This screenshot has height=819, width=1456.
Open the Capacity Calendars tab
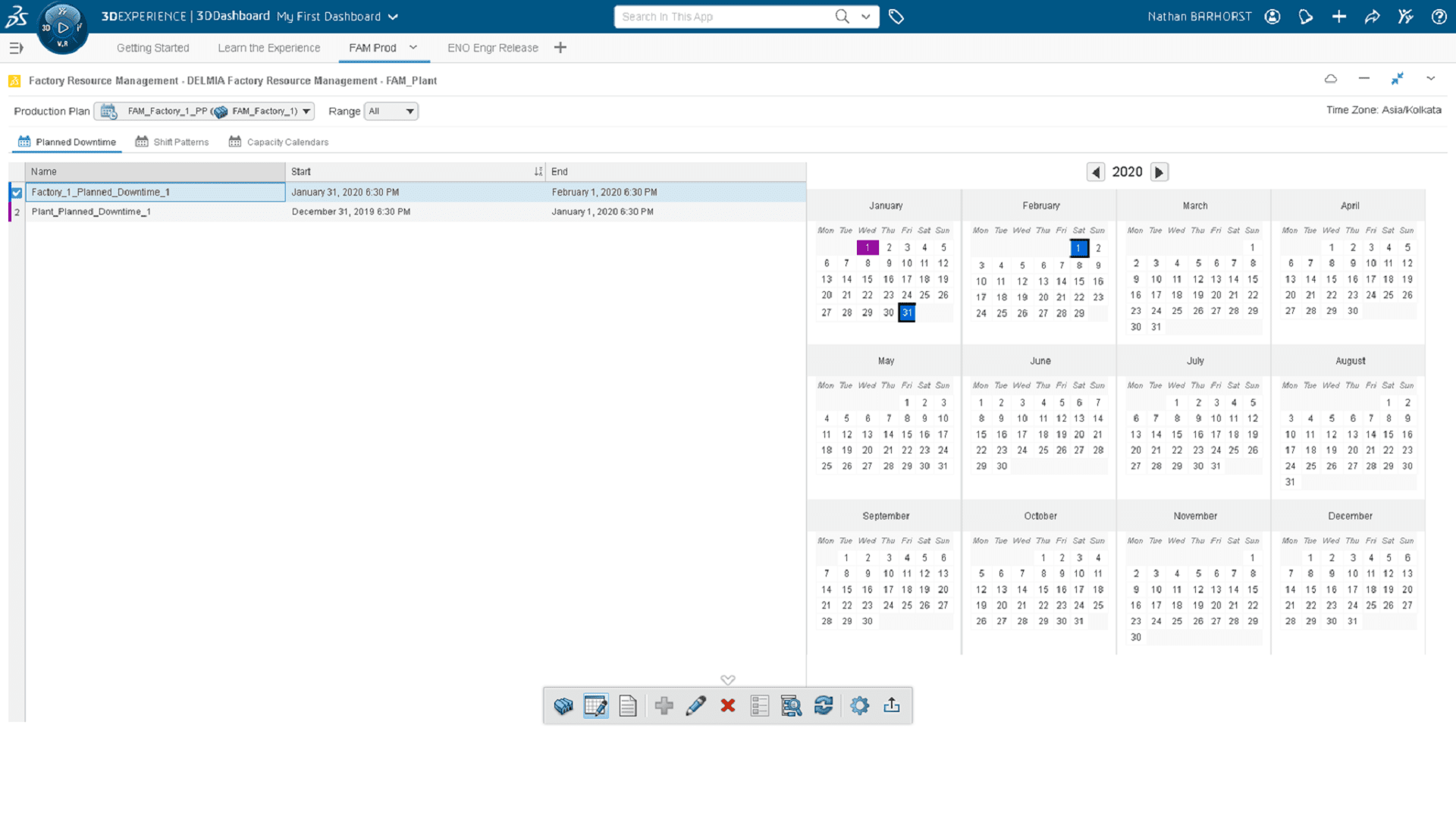[278, 142]
